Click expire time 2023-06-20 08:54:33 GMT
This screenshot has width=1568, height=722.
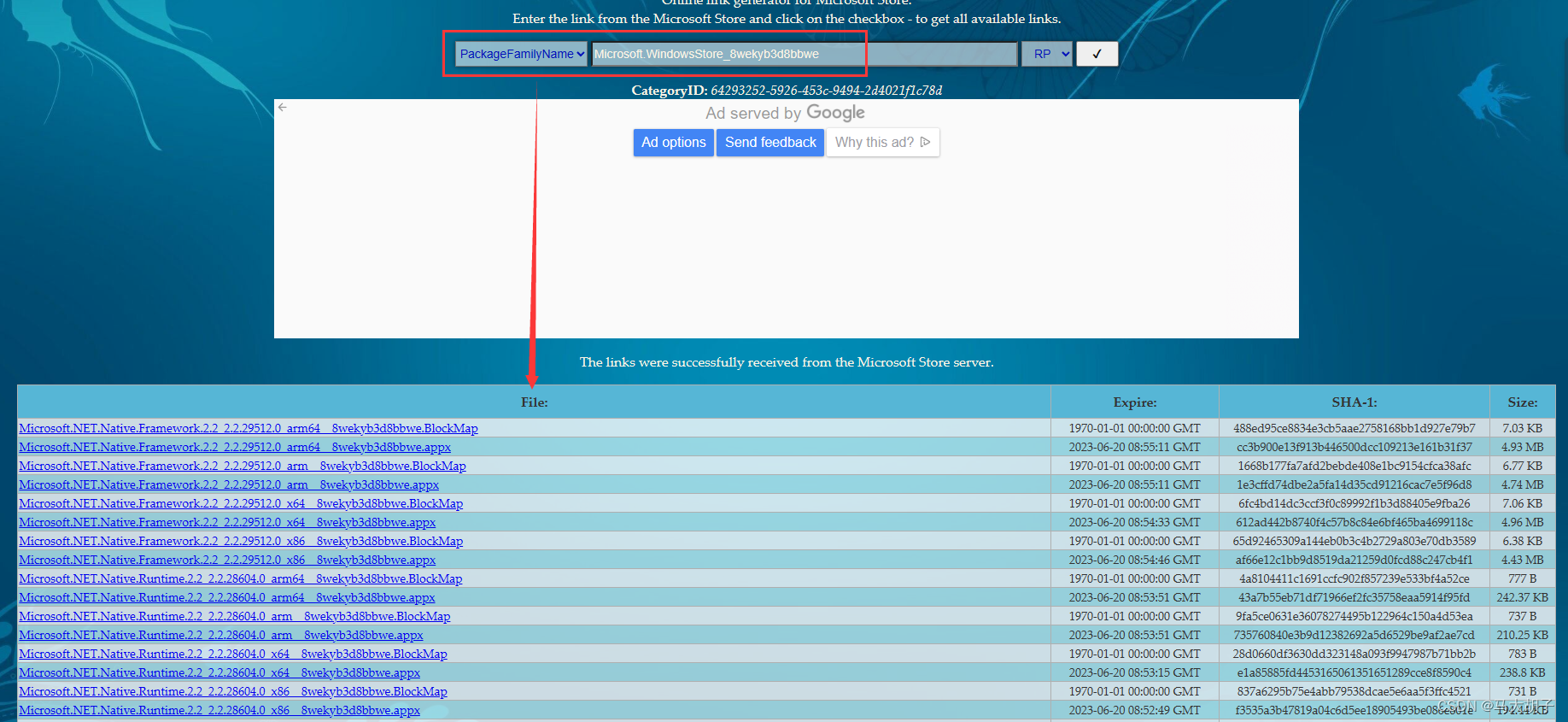pos(1135,522)
